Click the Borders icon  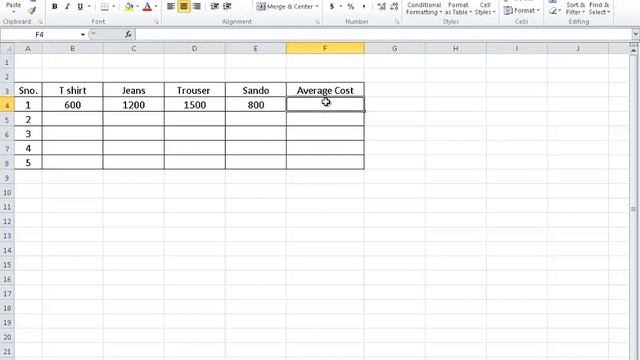click(105, 7)
